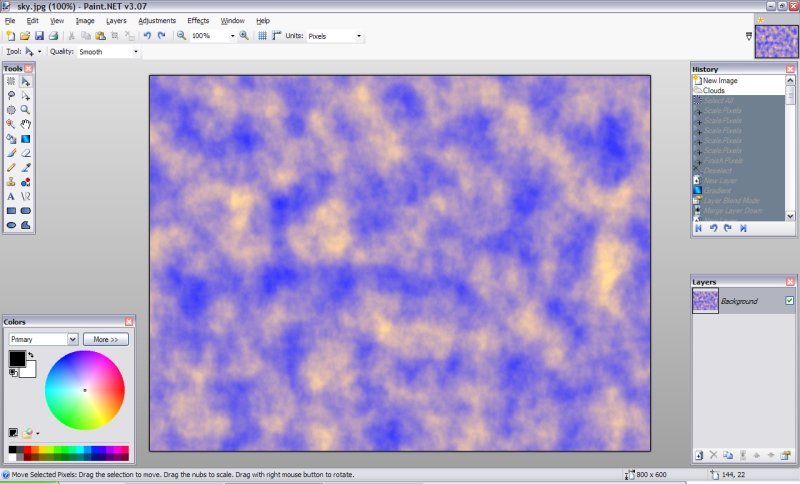Click the black primary color swatch

pos(17,359)
